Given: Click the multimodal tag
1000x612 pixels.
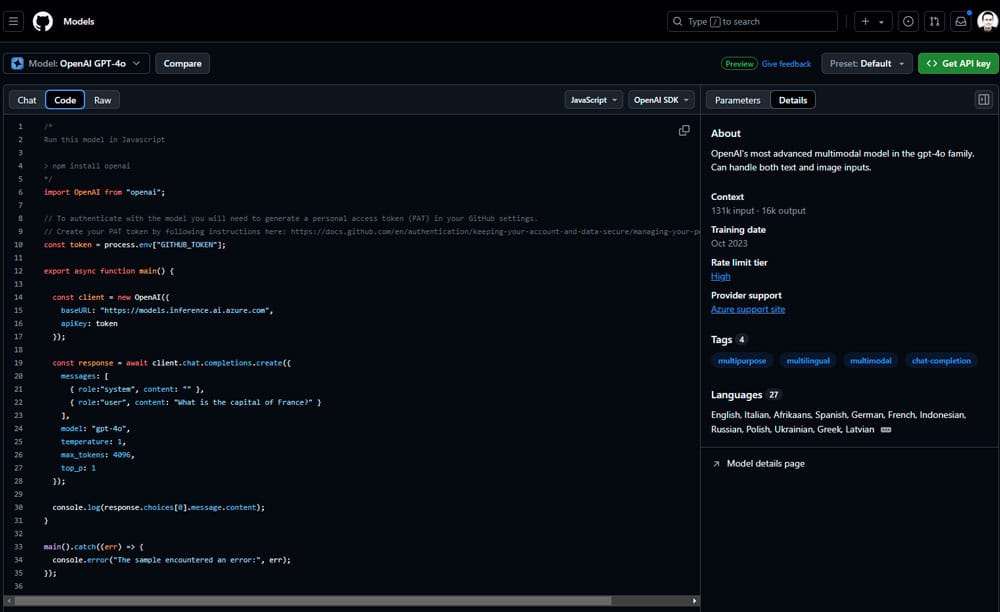Looking at the screenshot, I should pos(871,361).
